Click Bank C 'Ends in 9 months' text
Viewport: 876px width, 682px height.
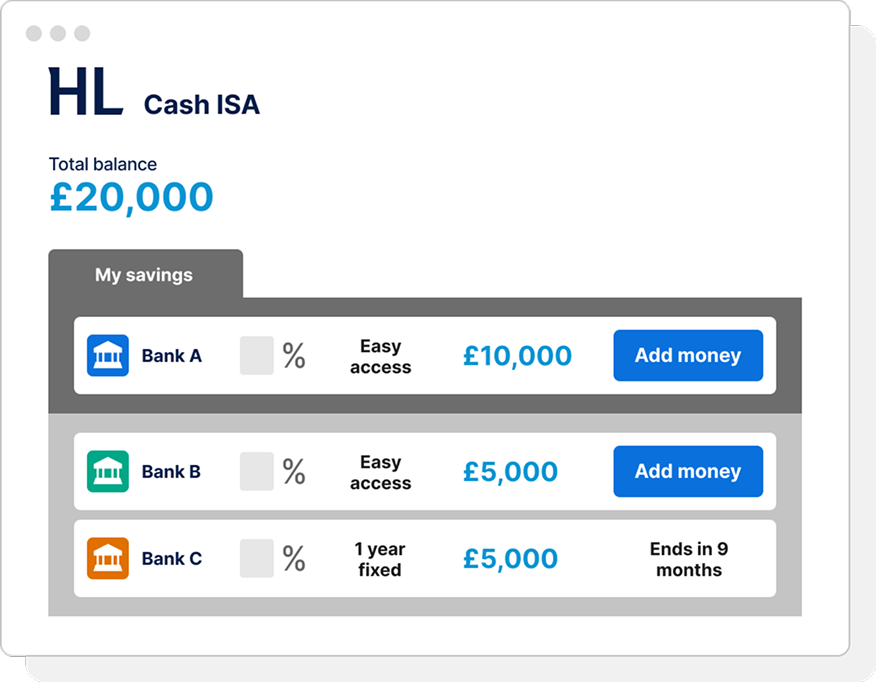tap(688, 559)
